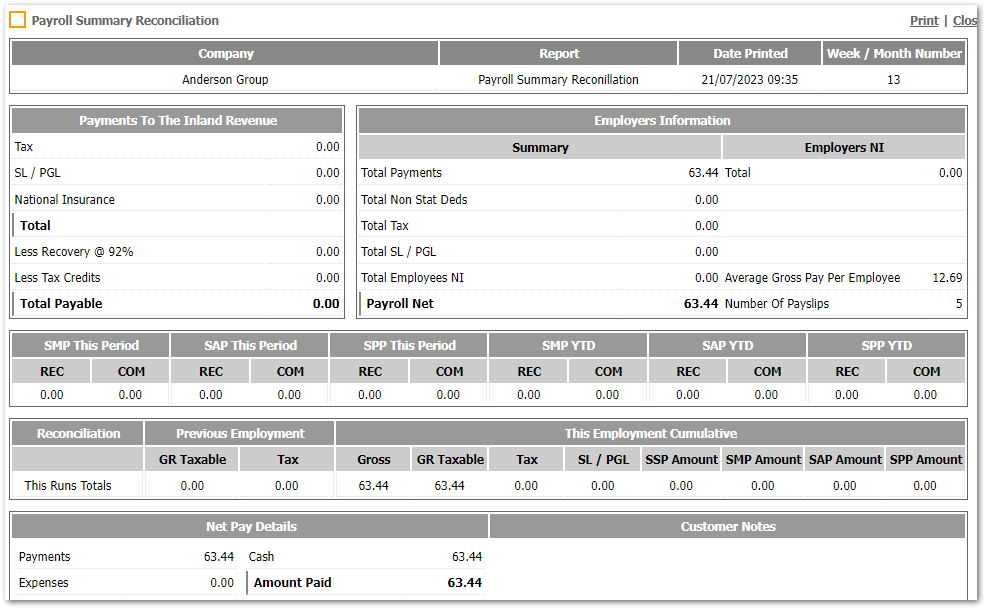Click the Week / Month Number header
Screen dimensions: 986x609
point(894,54)
